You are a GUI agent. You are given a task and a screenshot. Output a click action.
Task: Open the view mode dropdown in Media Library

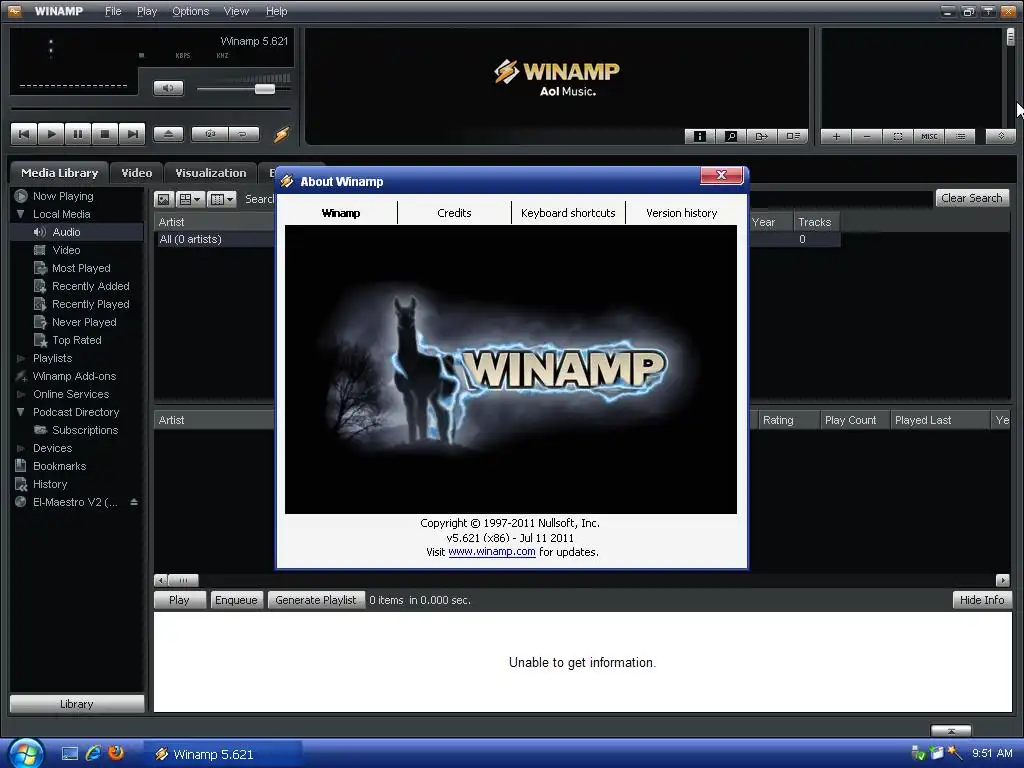pyautogui.click(x=190, y=199)
